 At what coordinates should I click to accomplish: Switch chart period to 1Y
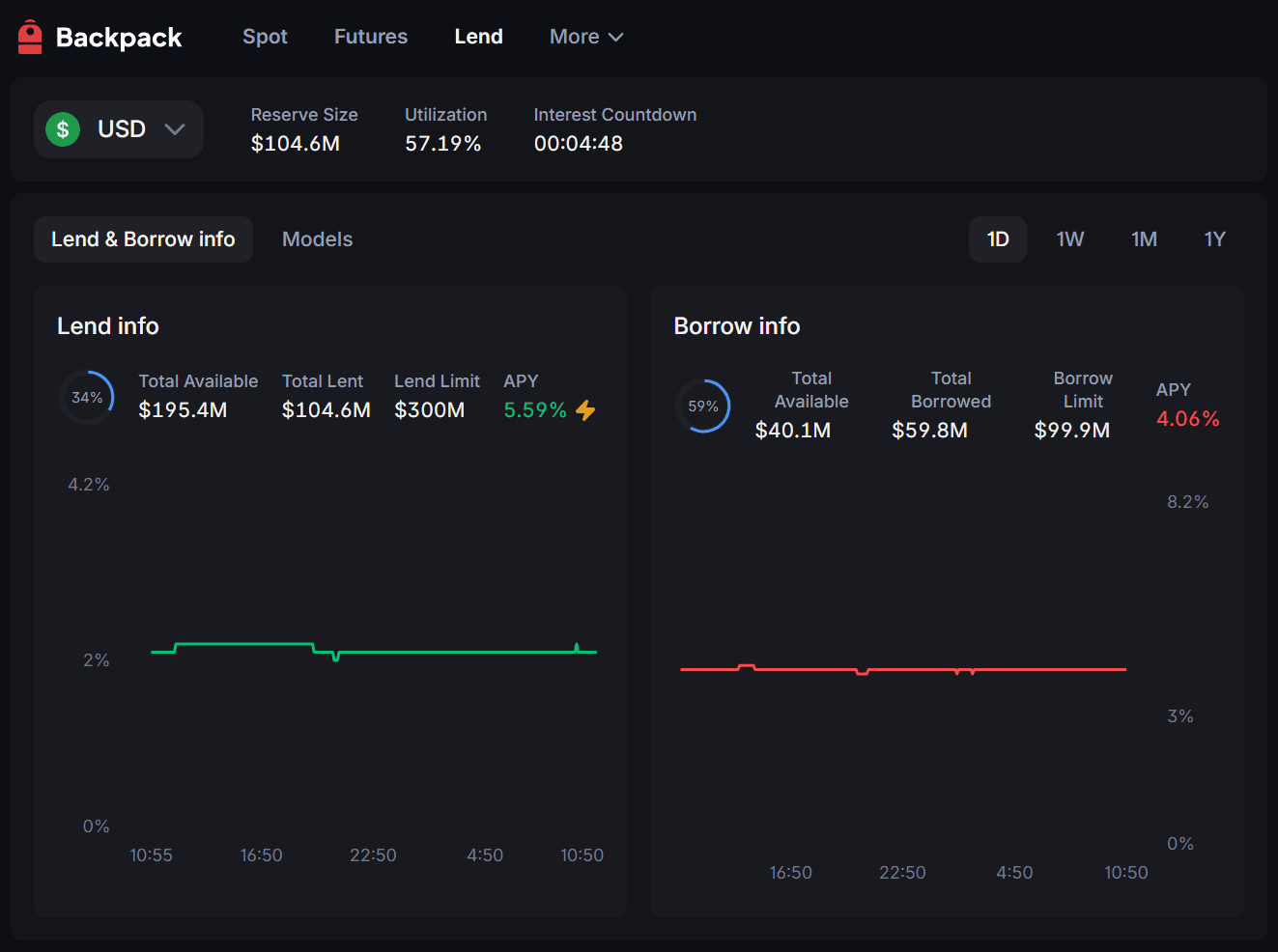tap(1214, 238)
